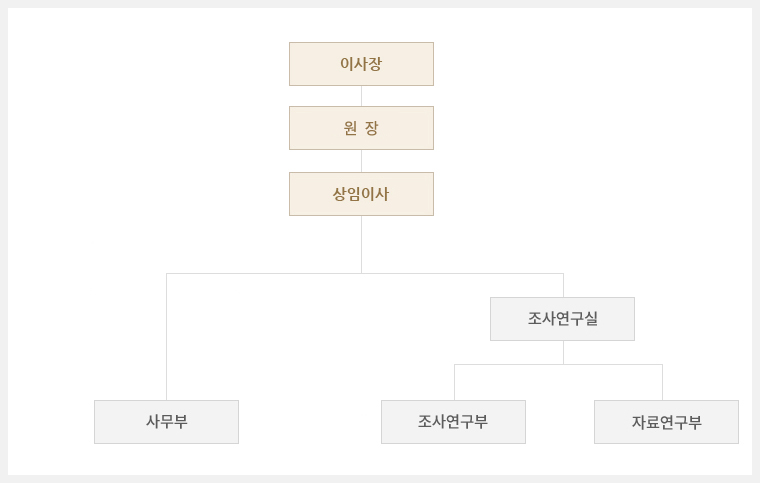Click the 상임이사 text label
Image resolution: width=760 pixels, height=483 pixels.
[361, 194]
